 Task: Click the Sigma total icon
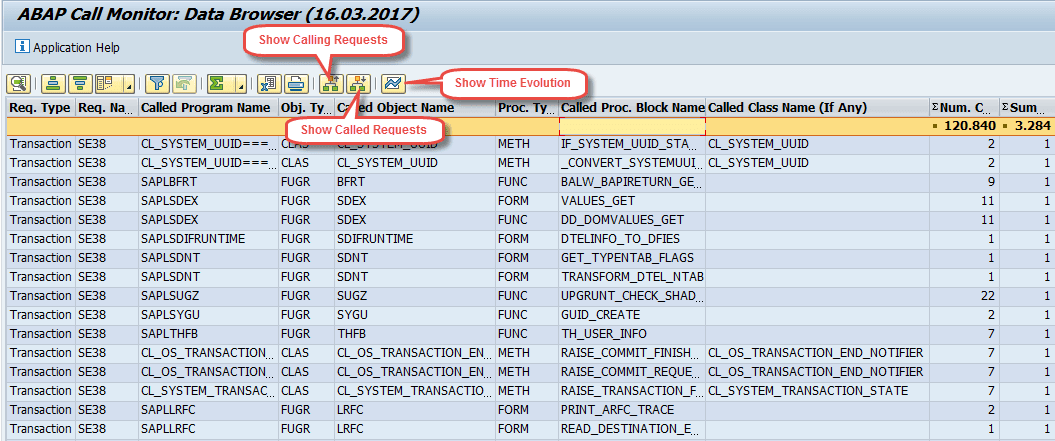217,83
